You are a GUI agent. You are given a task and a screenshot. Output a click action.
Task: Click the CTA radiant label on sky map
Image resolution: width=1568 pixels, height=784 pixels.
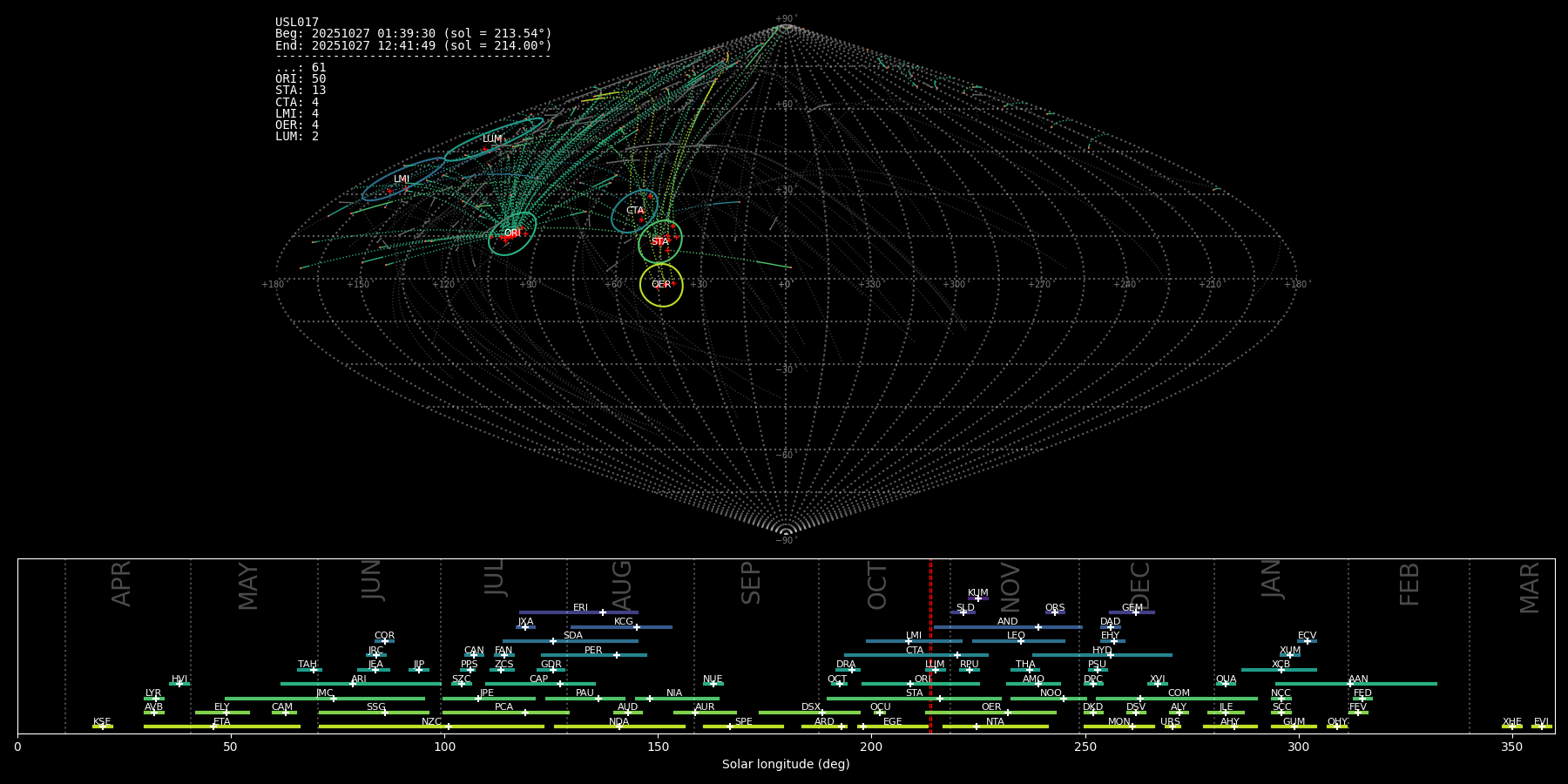(635, 211)
